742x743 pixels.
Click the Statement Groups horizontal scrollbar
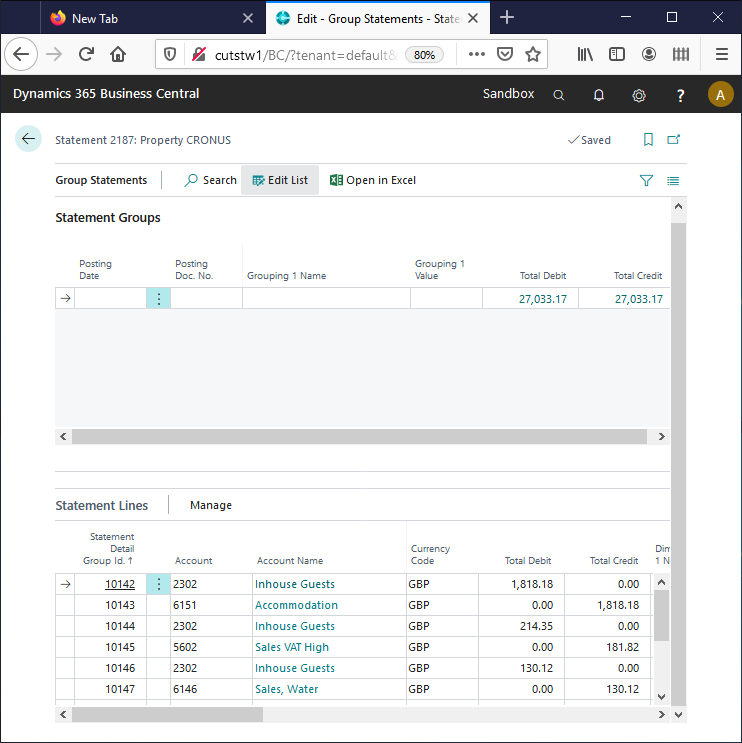(359, 436)
